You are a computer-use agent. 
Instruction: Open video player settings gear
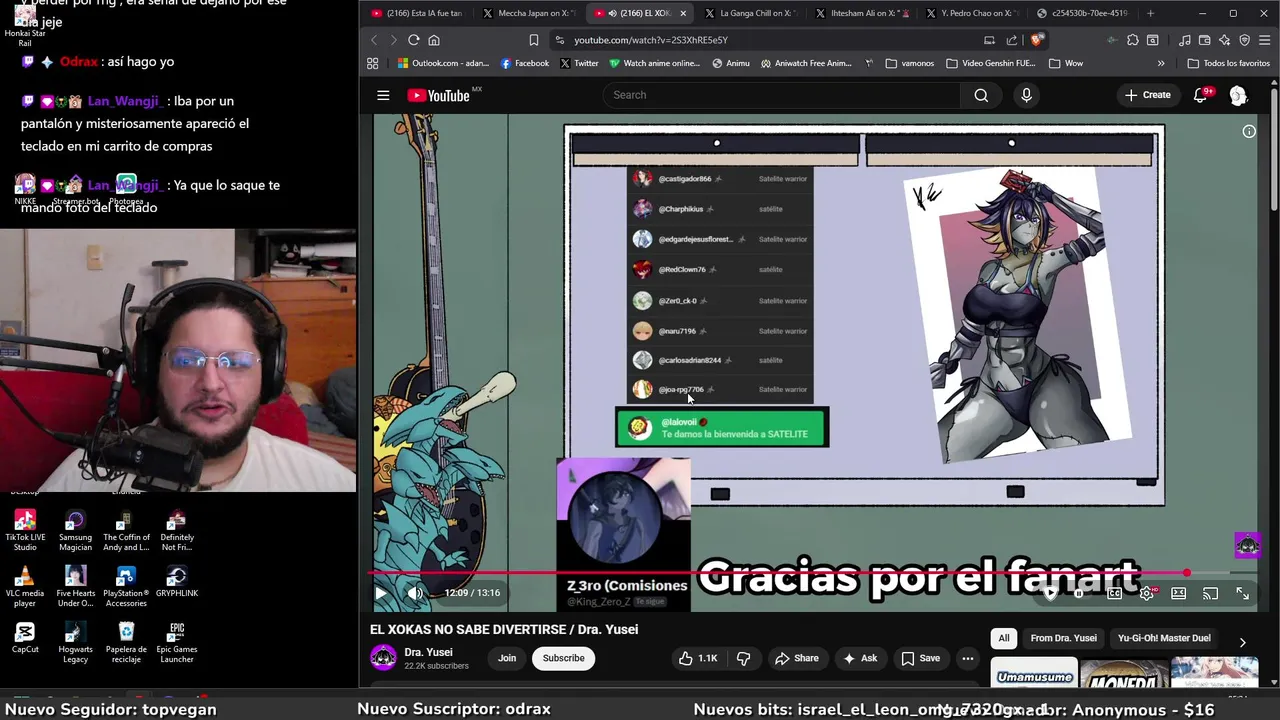[x=1146, y=593]
